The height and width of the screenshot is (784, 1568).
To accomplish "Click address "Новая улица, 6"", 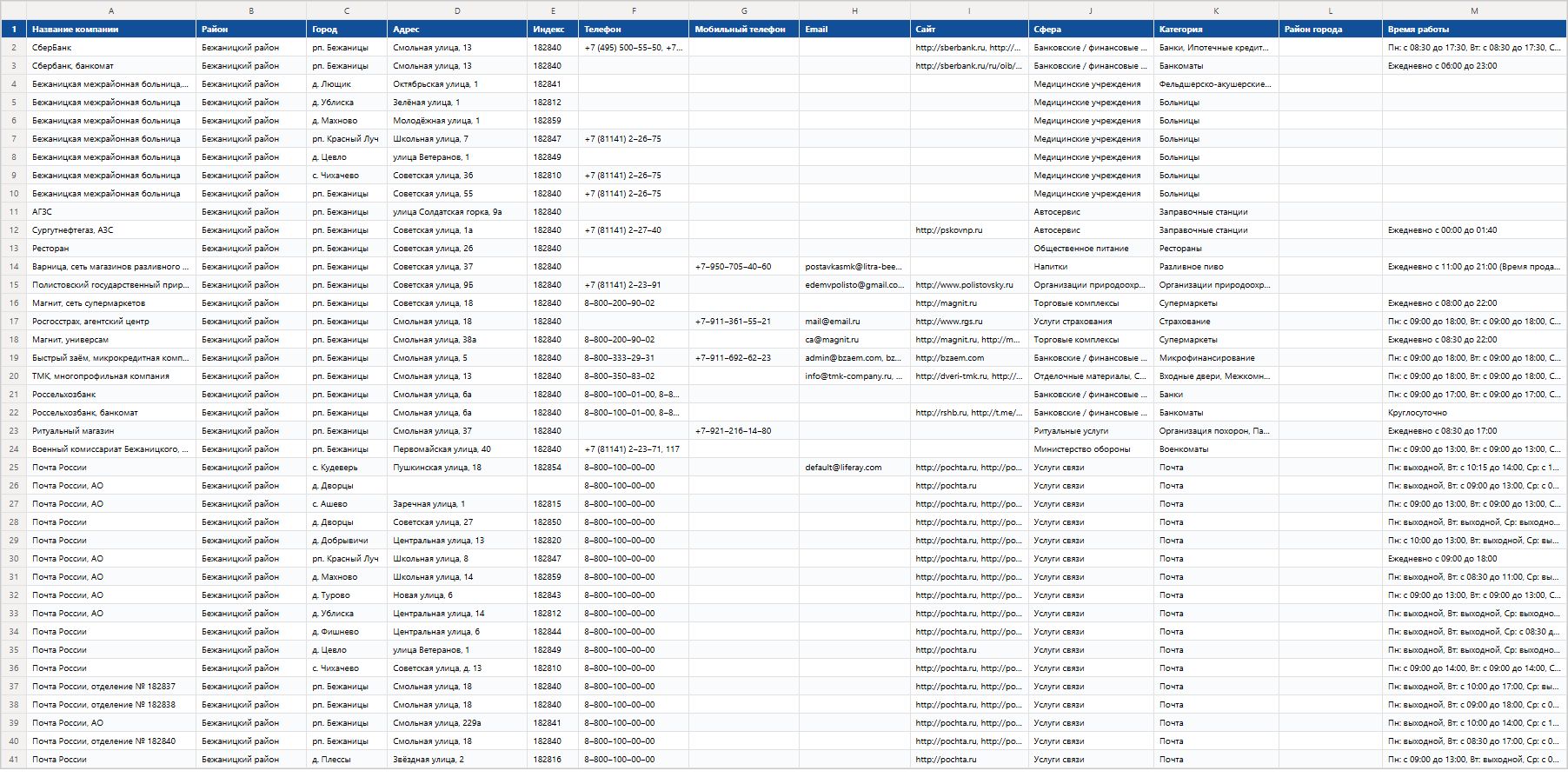I will point(457,595).
